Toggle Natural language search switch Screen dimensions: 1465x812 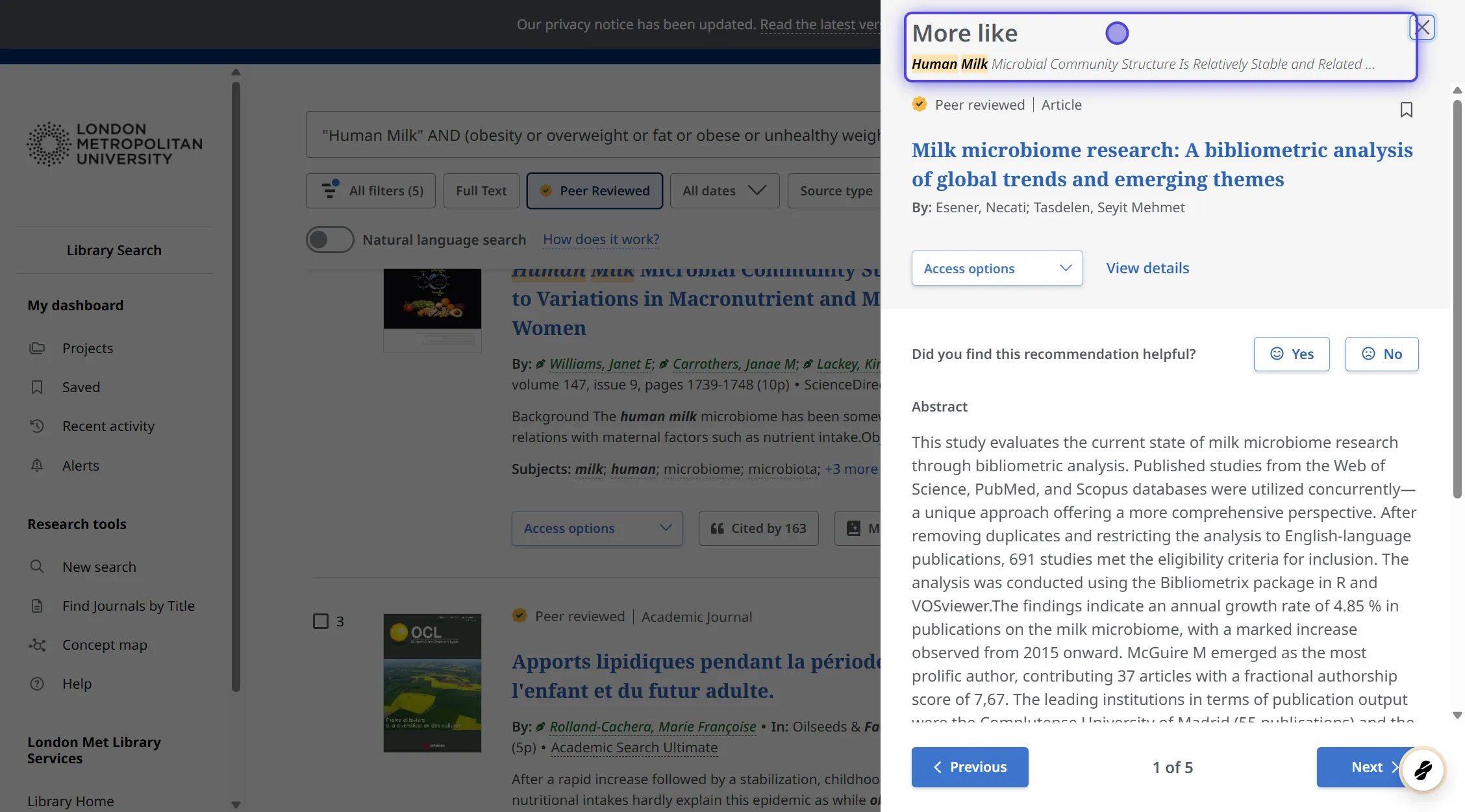[330, 240]
